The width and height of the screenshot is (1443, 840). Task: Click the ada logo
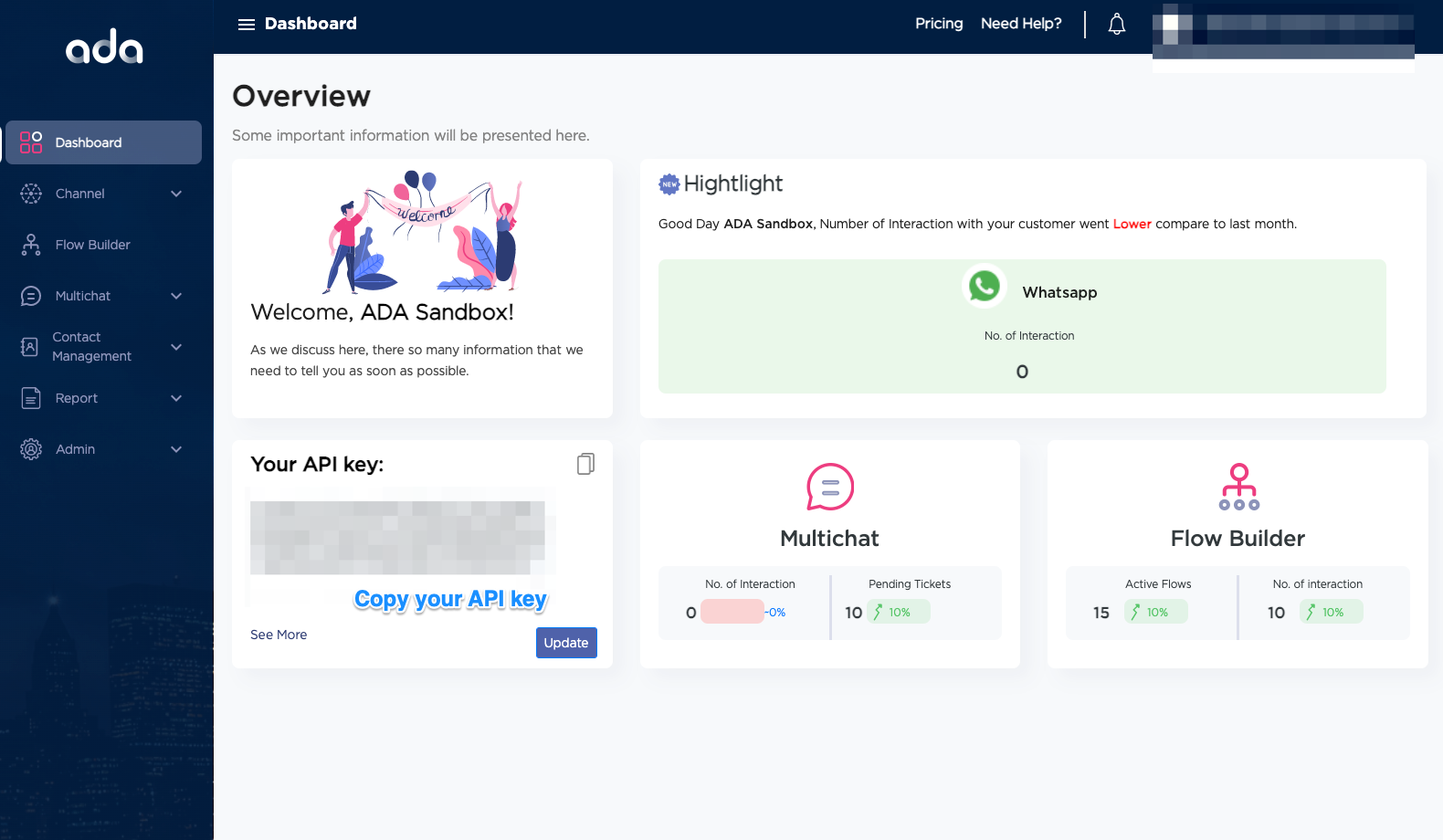pyautogui.click(x=105, y=47)
